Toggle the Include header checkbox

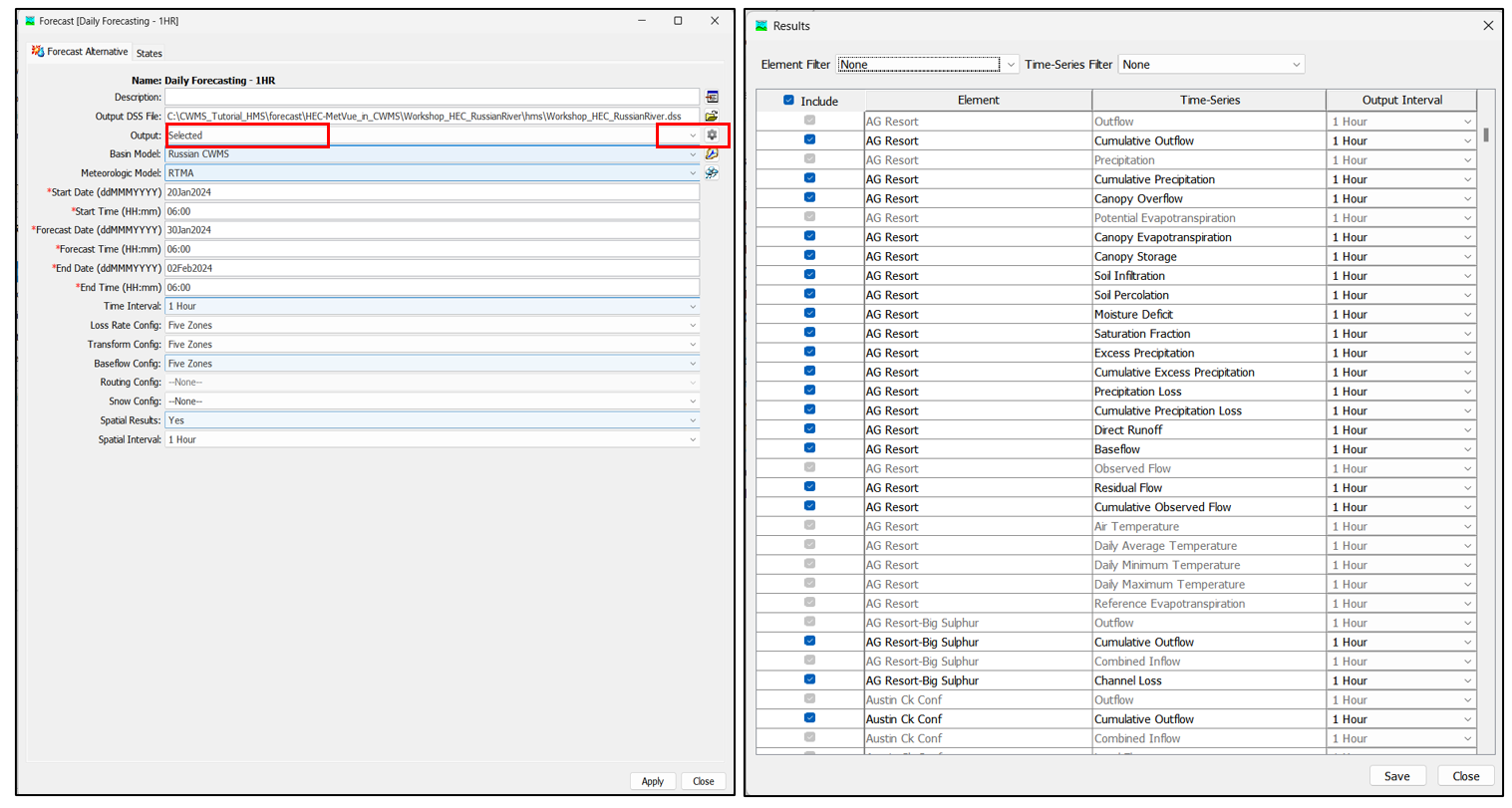coord(788,101)
